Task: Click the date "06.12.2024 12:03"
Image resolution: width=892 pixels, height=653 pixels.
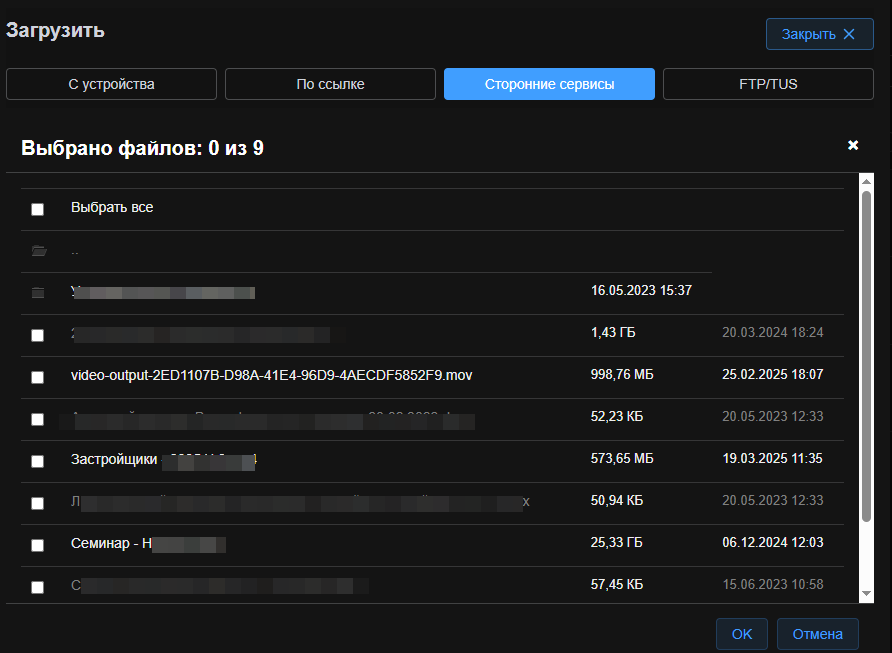Action: (x=773, y=542)
